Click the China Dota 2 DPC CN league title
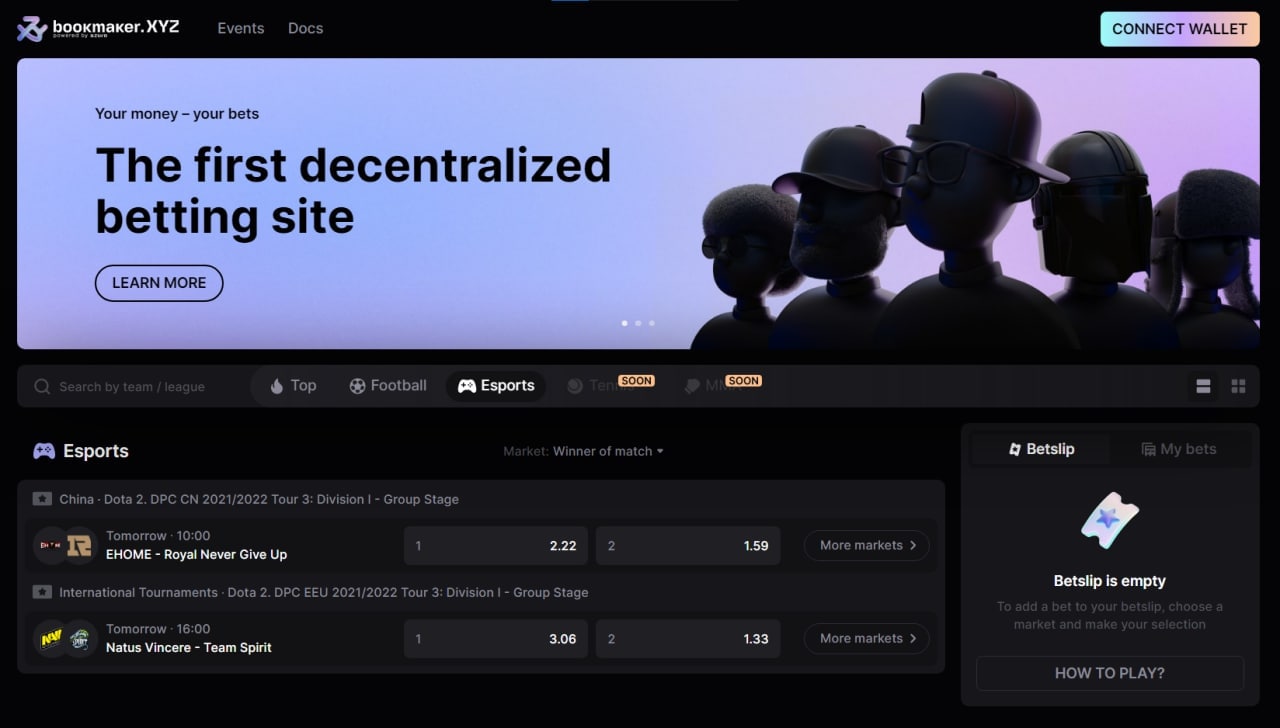 (x=259, y=499)
